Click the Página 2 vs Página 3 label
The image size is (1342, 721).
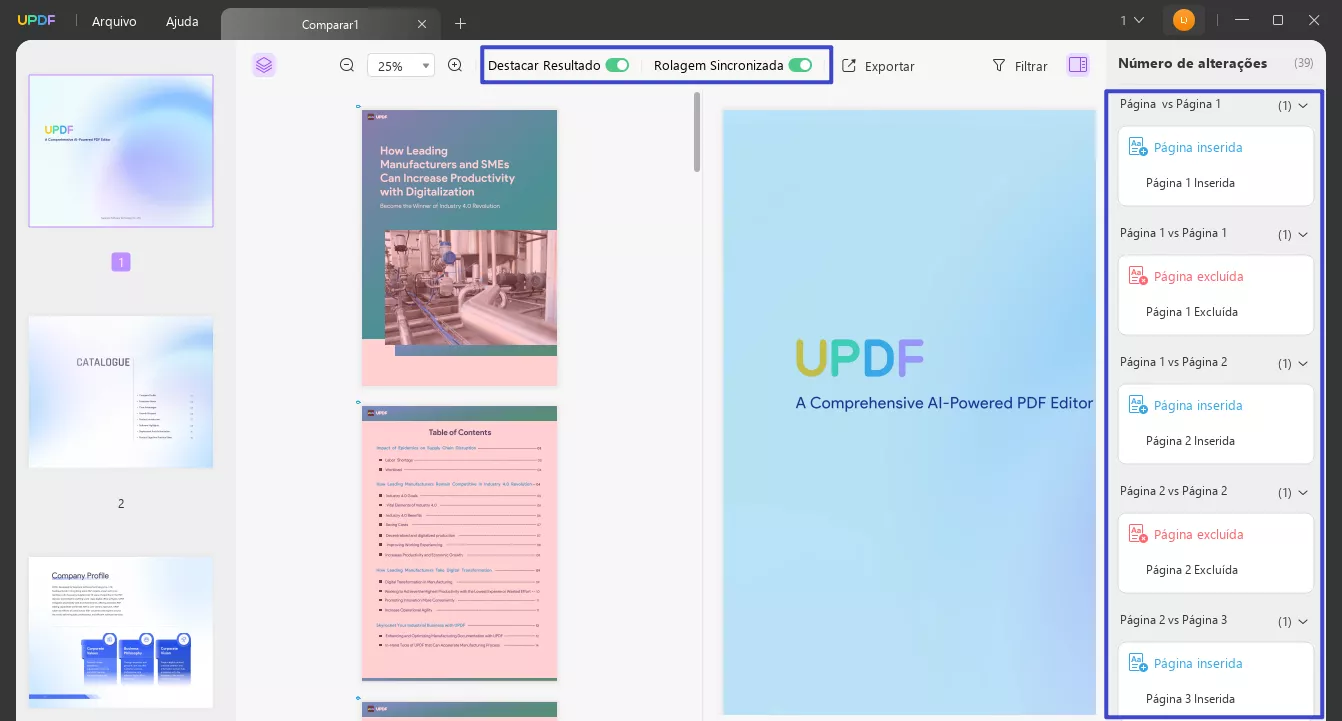[x=1173, y=620]
